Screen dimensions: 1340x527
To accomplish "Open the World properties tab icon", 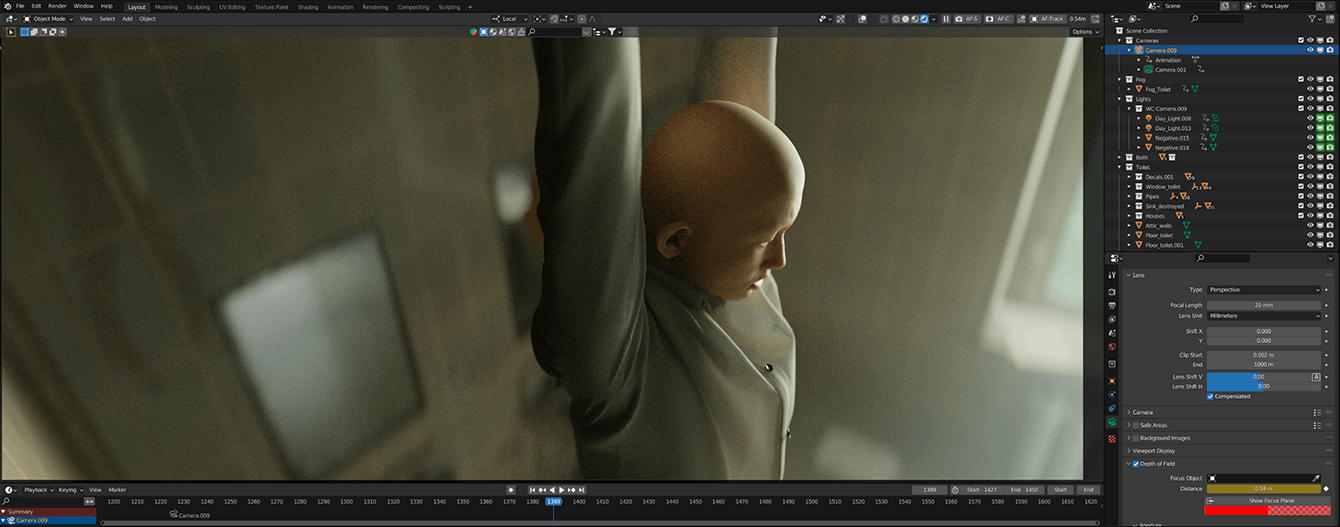I will coord(1112,347).
